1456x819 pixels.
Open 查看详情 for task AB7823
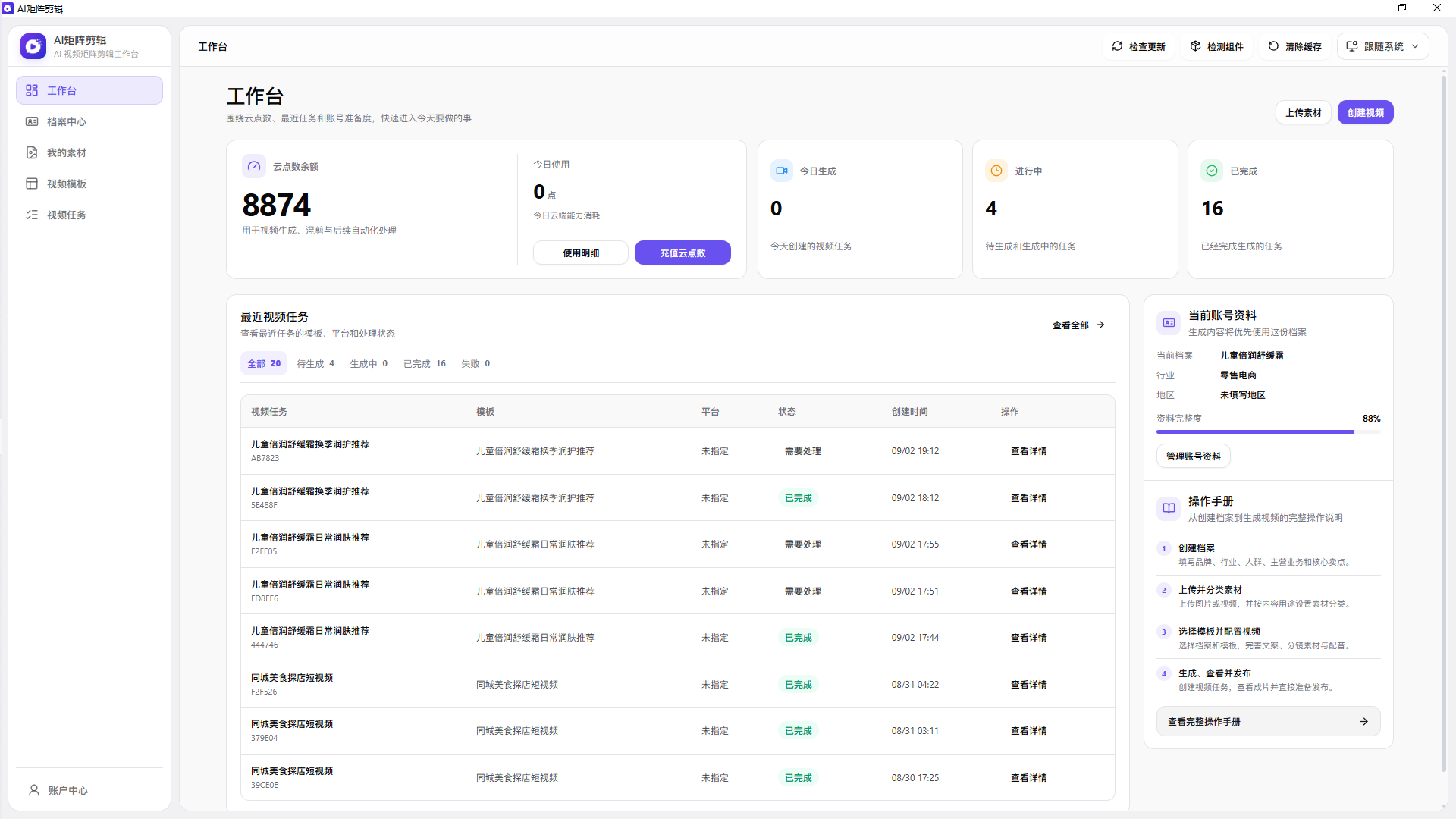pyautogui.click(x=1028, y=451)
